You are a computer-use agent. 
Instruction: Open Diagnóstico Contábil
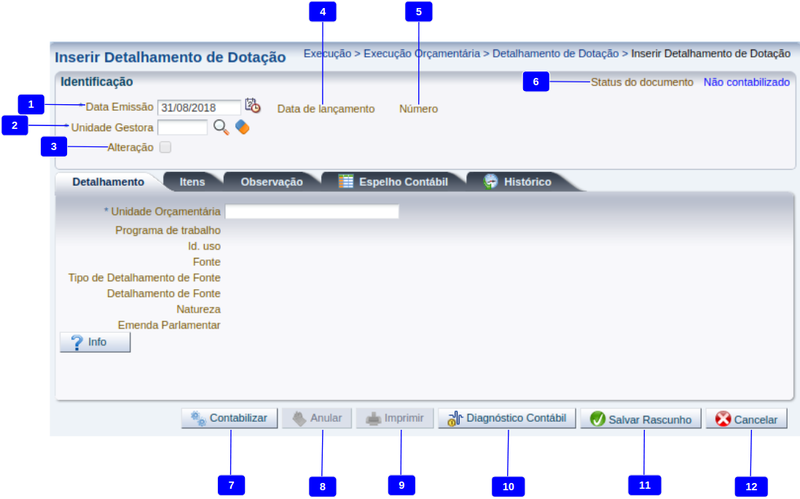[x=507, y=419]
